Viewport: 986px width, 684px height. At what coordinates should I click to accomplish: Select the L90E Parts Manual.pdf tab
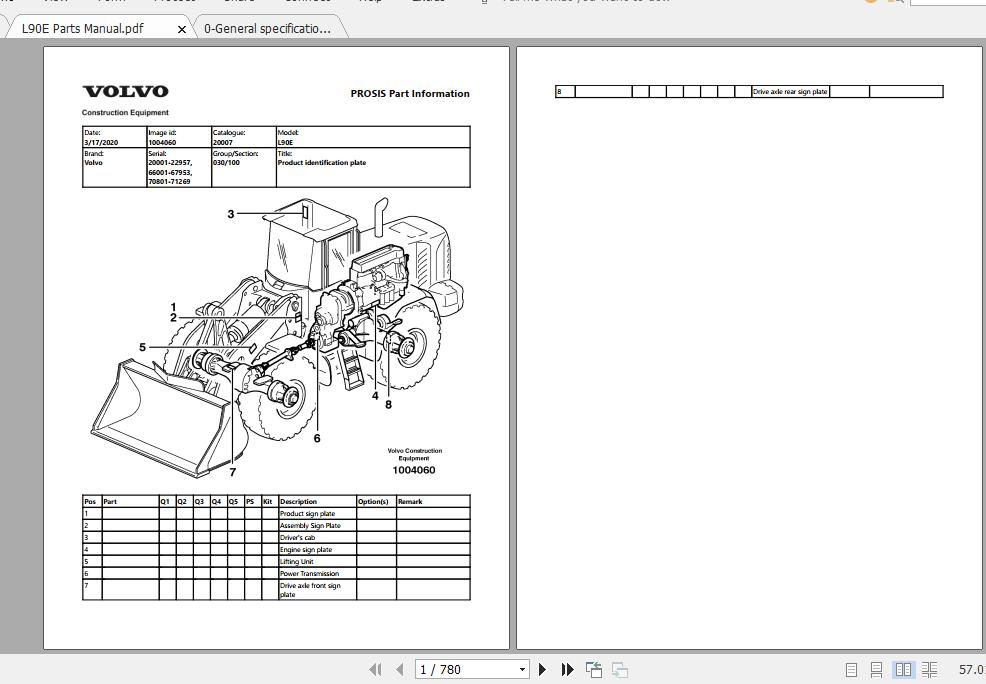(85, 28)
